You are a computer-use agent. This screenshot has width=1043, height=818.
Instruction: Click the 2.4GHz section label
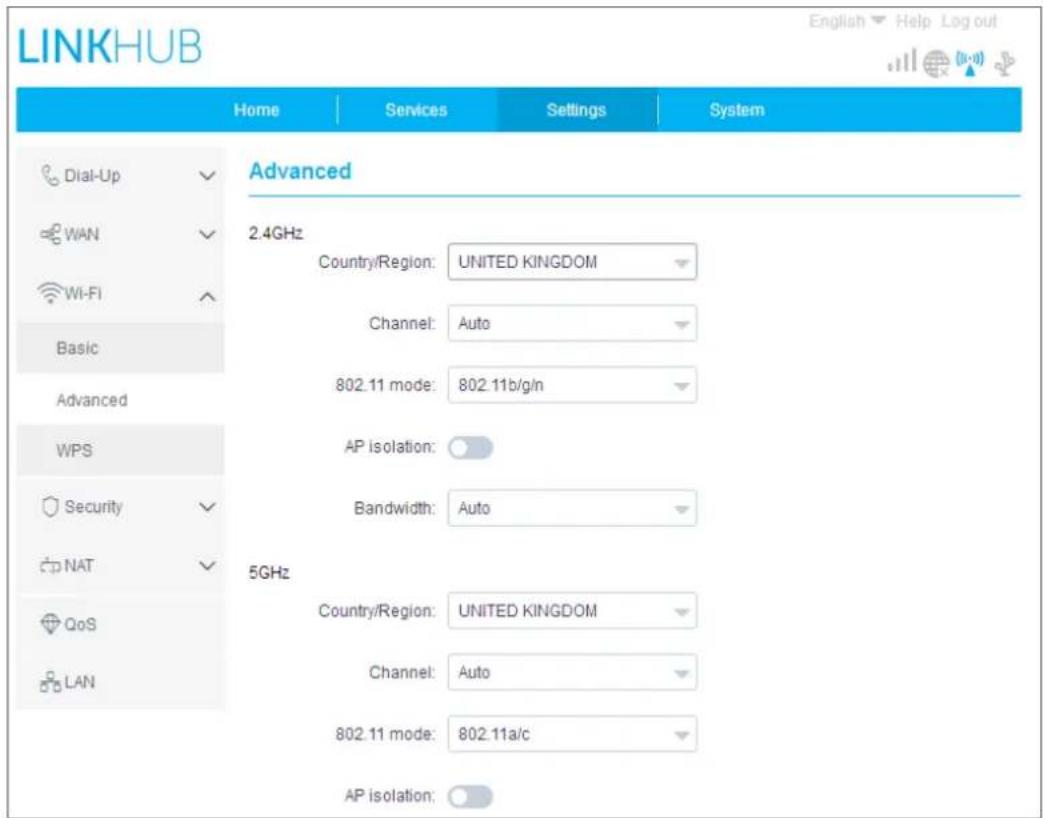[x=275, y=233]
